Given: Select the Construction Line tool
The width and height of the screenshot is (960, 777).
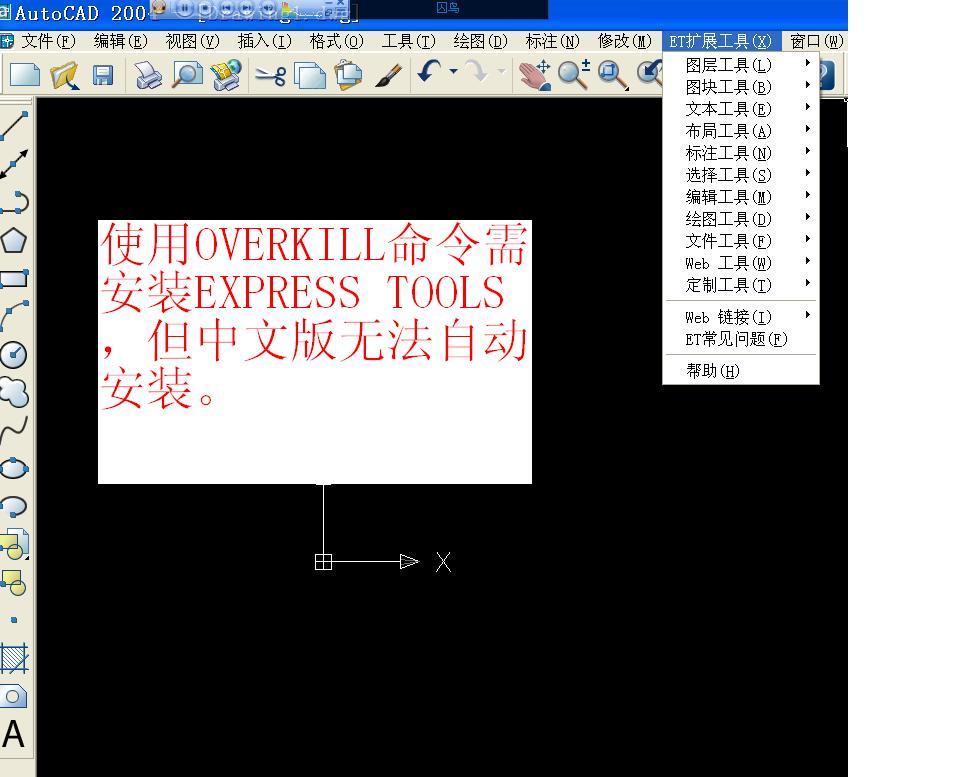Looking at the screenshot, I should 14,164.
